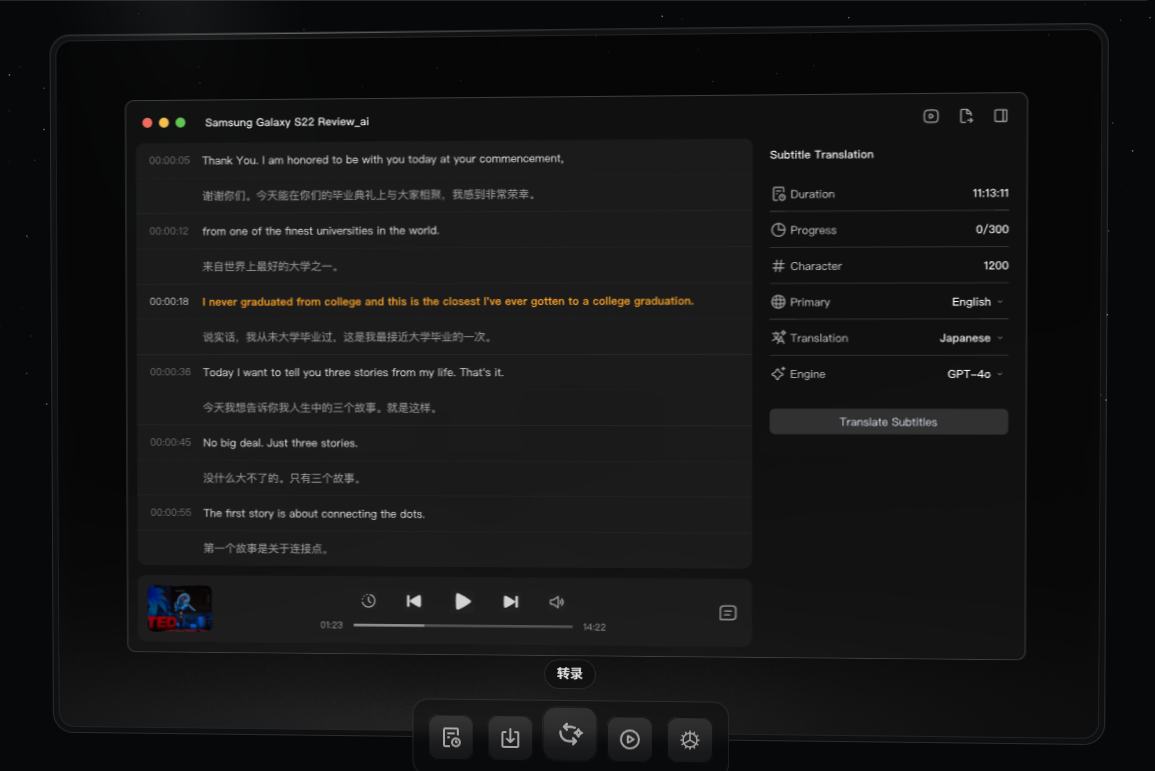
Task: Open the transcription history dock icon
Action: point(451,739)
